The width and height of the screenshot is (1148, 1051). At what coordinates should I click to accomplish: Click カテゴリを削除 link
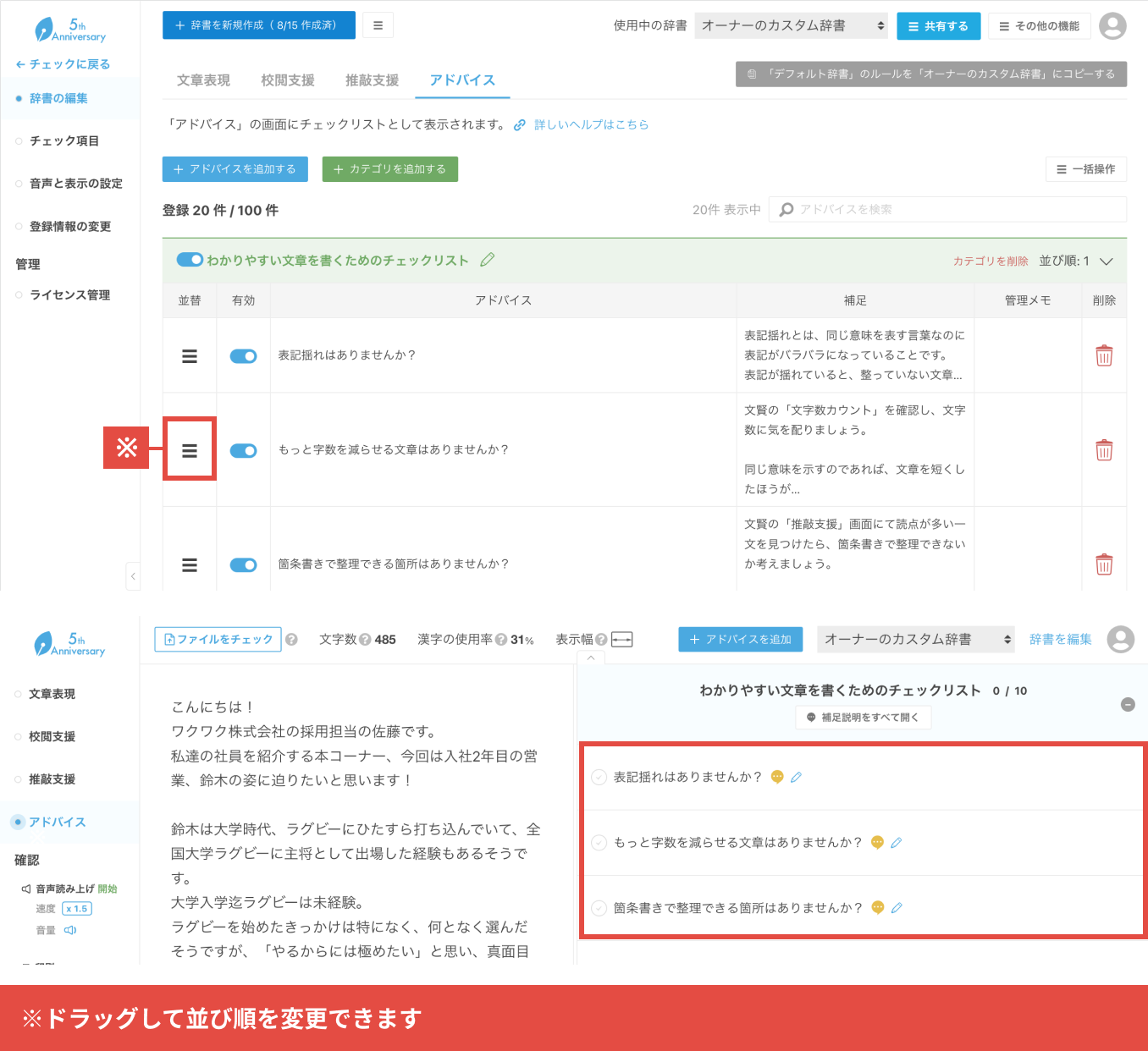point(991,261)
